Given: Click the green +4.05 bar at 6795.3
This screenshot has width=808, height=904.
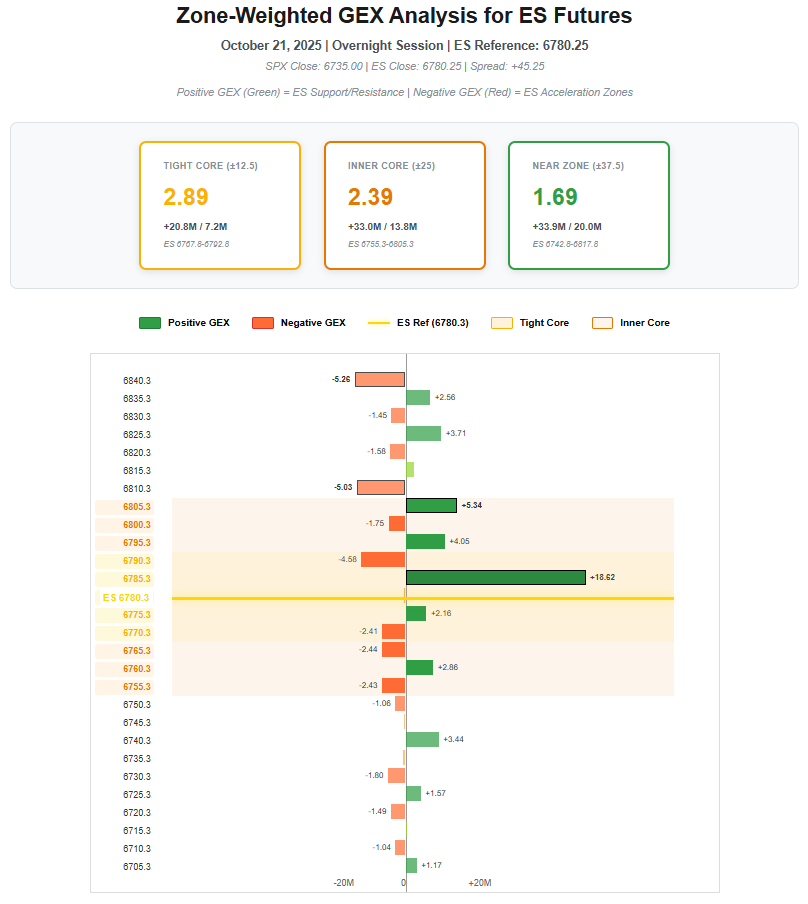Looking at the screenshot, I should [x=425, y=542].
